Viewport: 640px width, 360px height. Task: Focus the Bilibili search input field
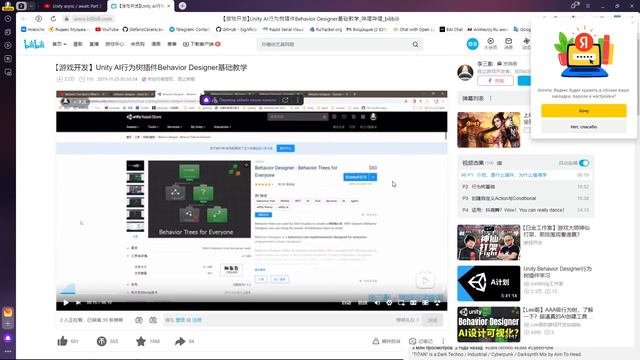335,44
